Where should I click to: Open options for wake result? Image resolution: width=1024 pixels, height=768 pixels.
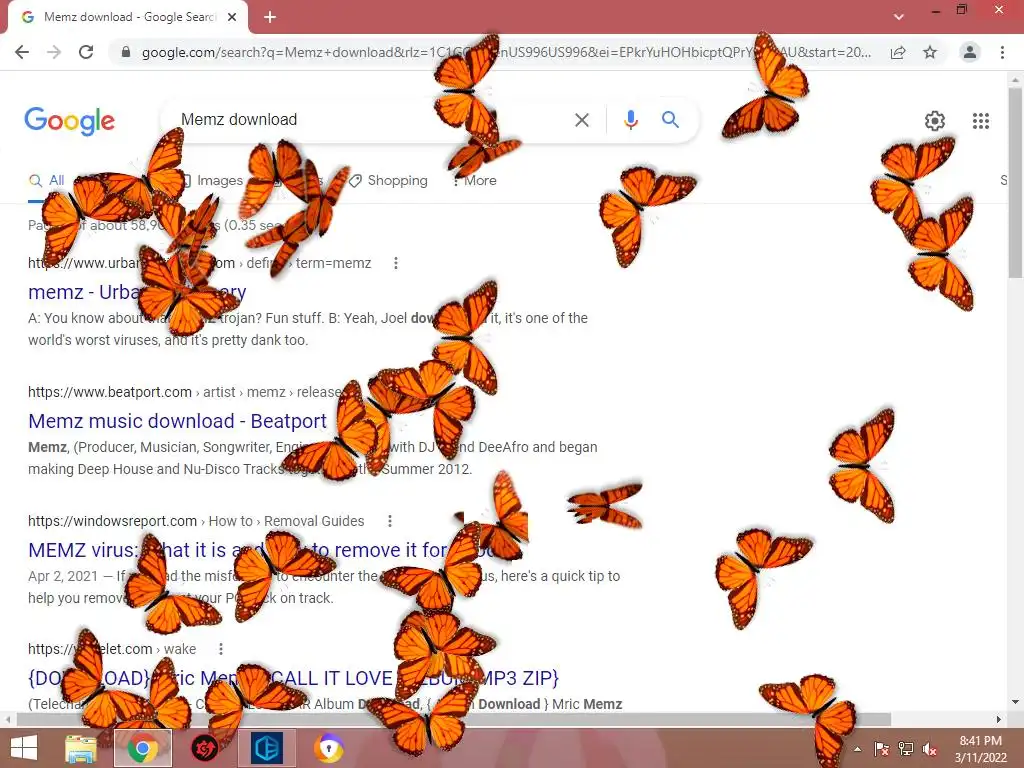[x=221, y=649]
